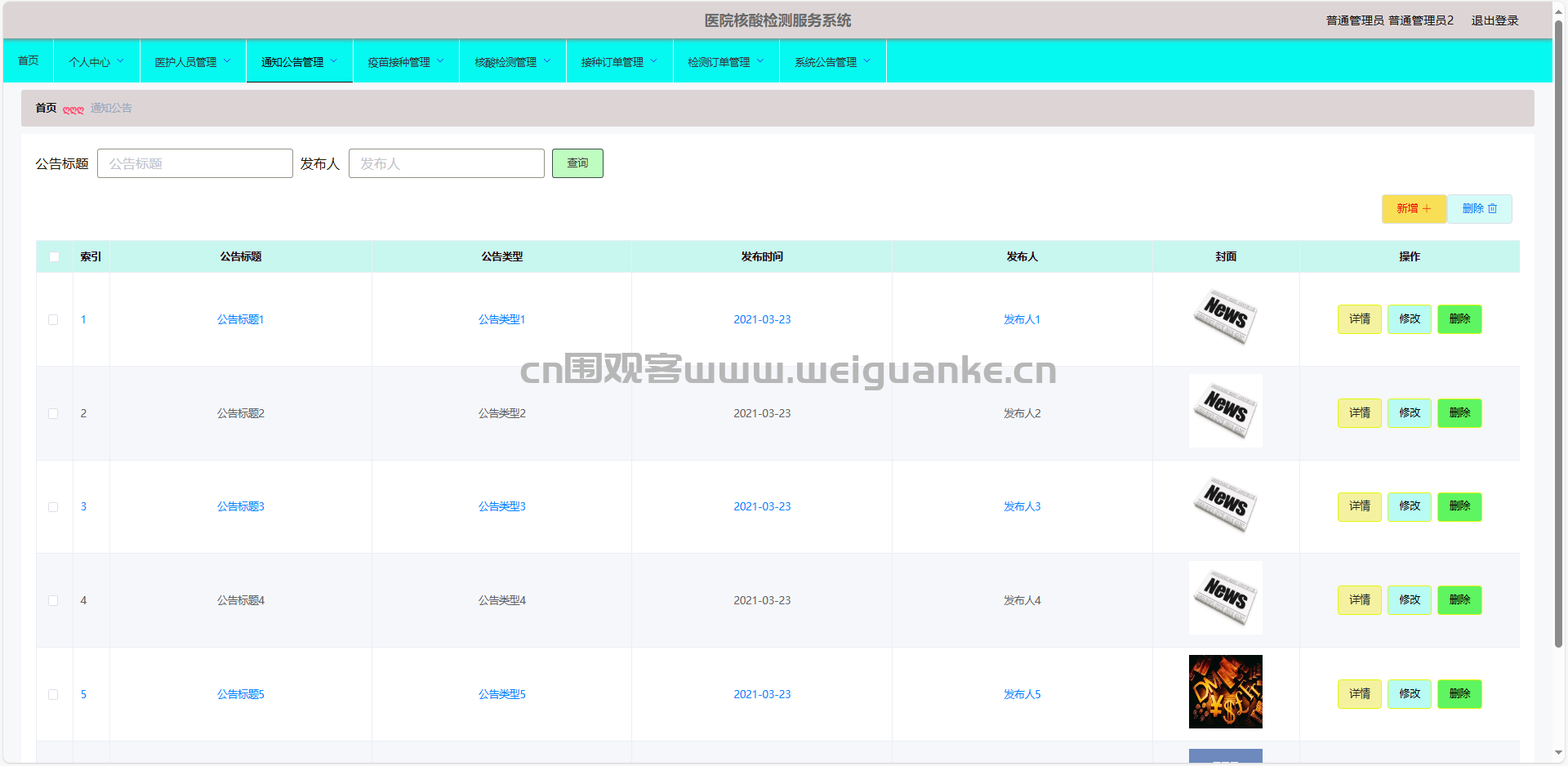Image resolution: width=1568 pixels, height=766 pixels.
Task: Select the checkbox for row 5
Action: 53,694
